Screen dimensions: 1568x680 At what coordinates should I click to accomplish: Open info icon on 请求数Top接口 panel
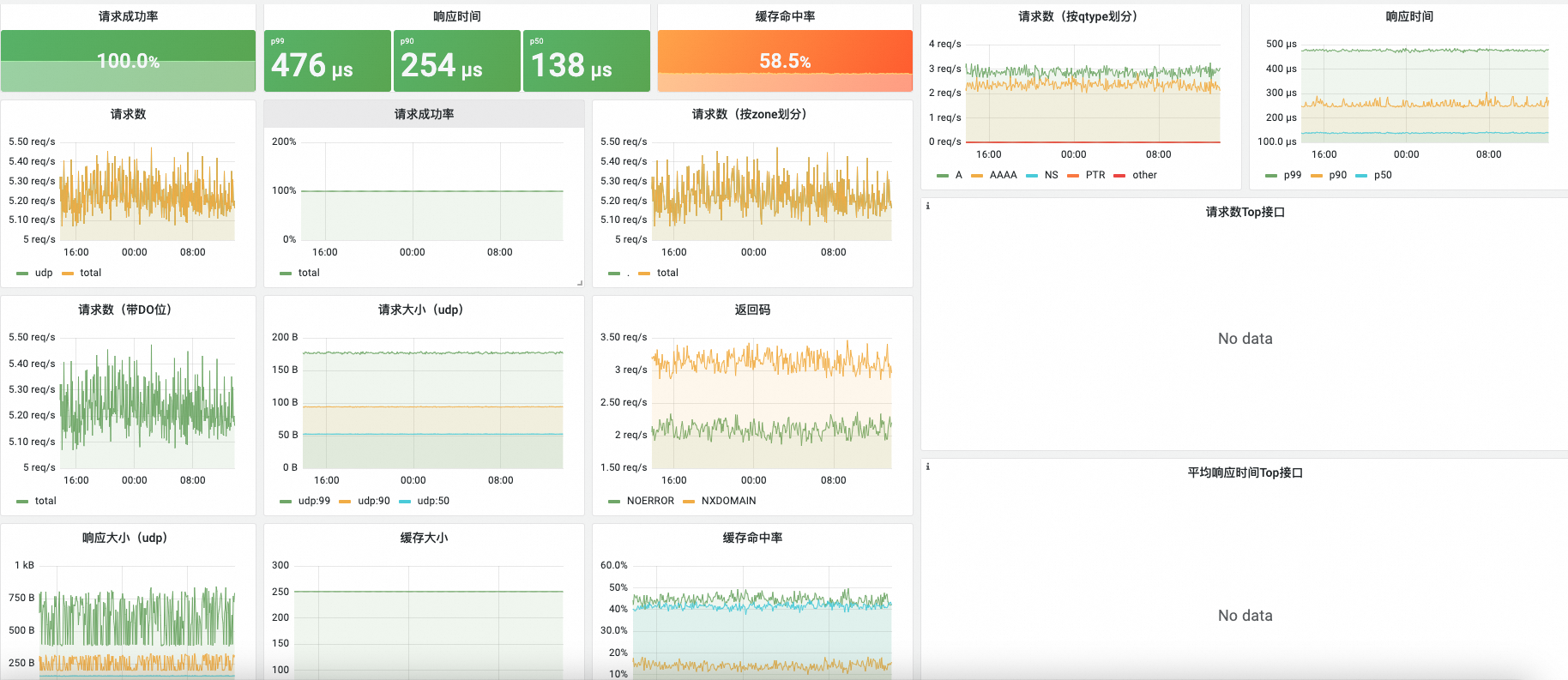tap(927, 206)
